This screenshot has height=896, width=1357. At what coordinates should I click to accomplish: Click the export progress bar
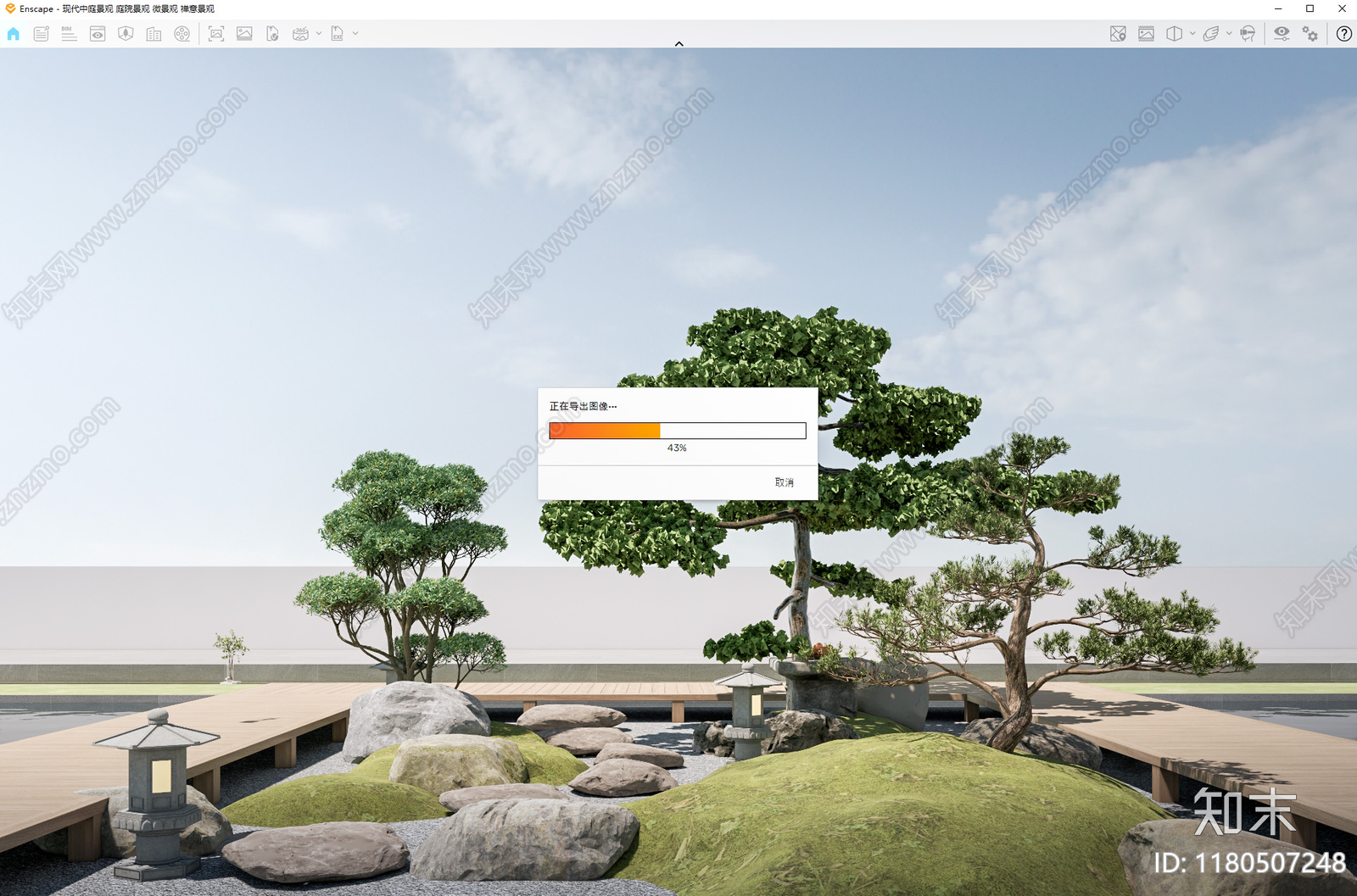tap(678, 431)
